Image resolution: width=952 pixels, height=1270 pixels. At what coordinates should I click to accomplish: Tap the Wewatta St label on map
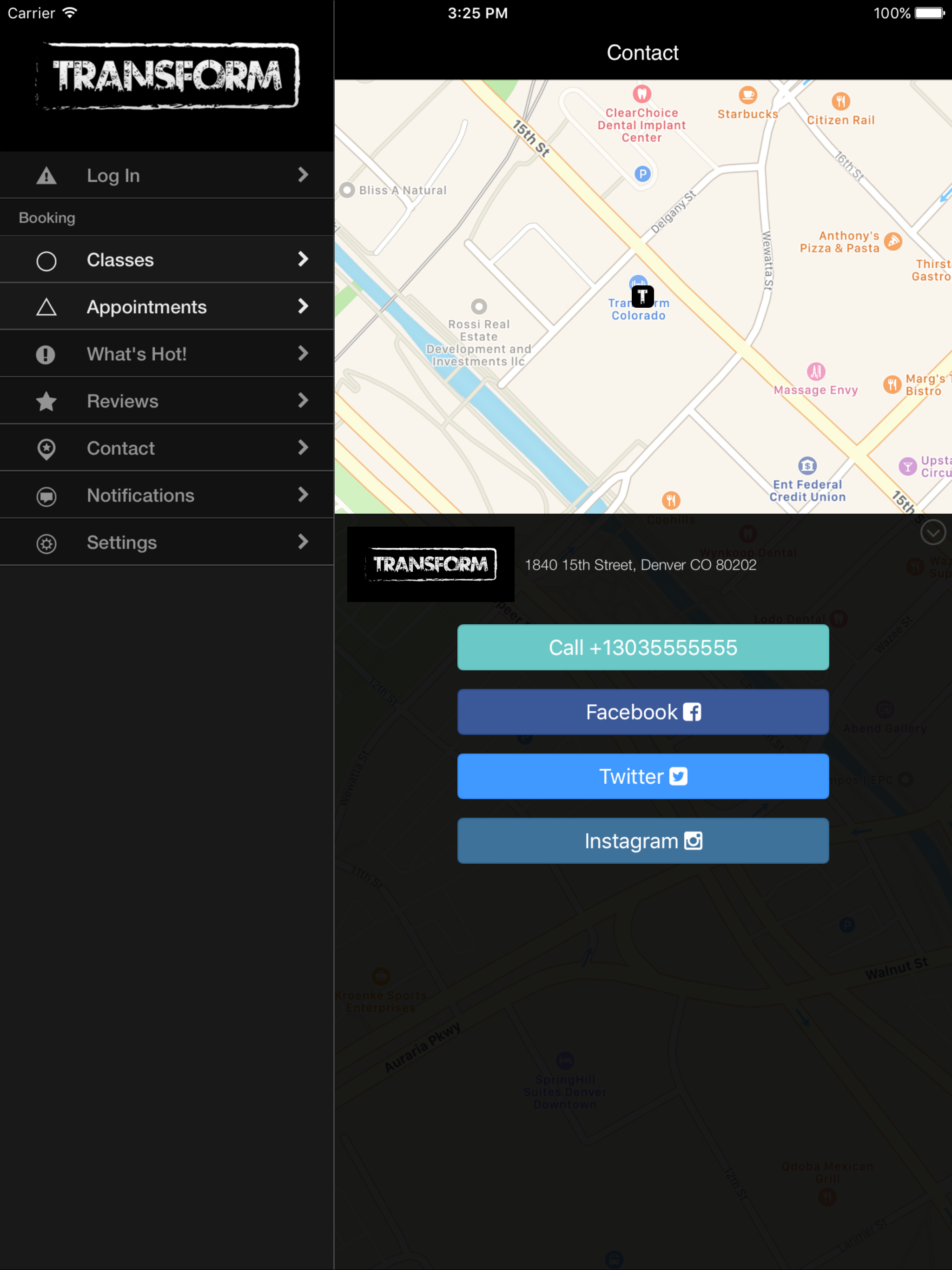(767, 260)
